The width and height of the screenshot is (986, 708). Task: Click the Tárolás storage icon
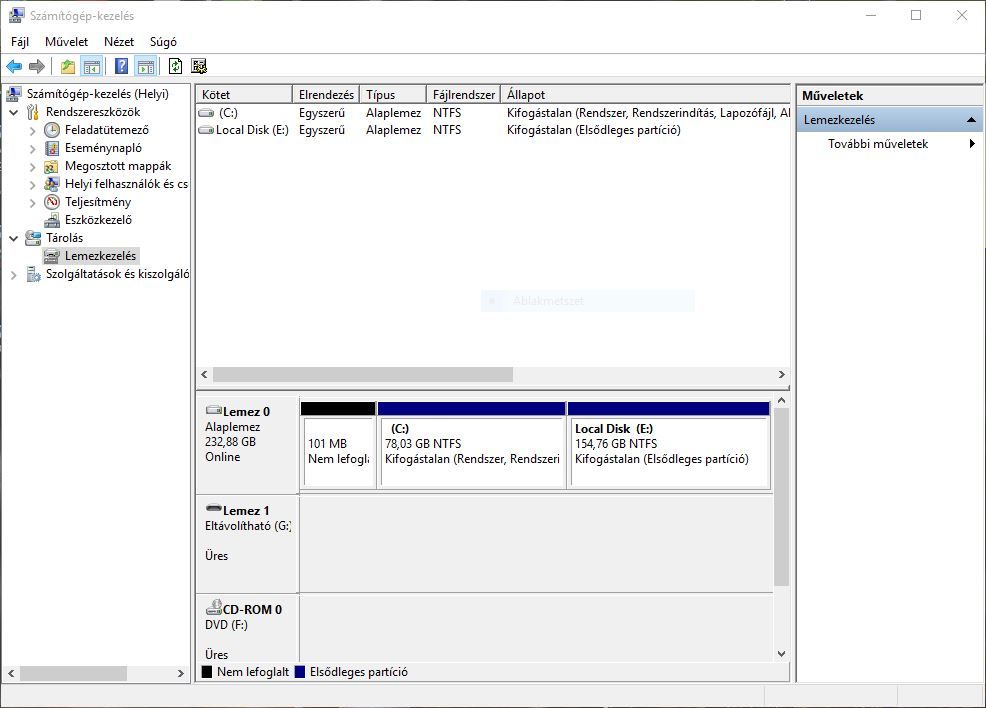click(x=33, y=238)
